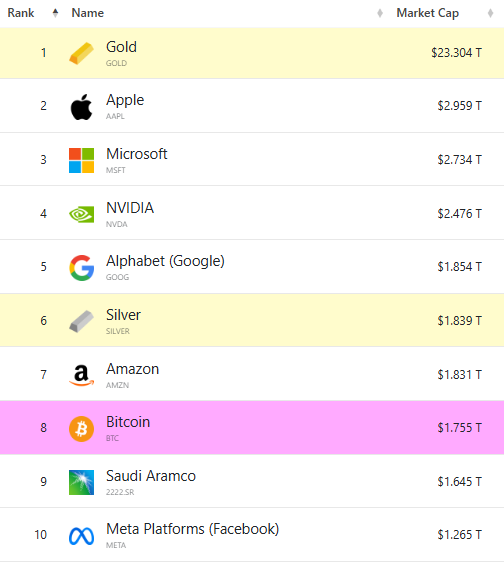
Task: Open the Meta Platforms (Facebook) link
Action: point(192,529)
